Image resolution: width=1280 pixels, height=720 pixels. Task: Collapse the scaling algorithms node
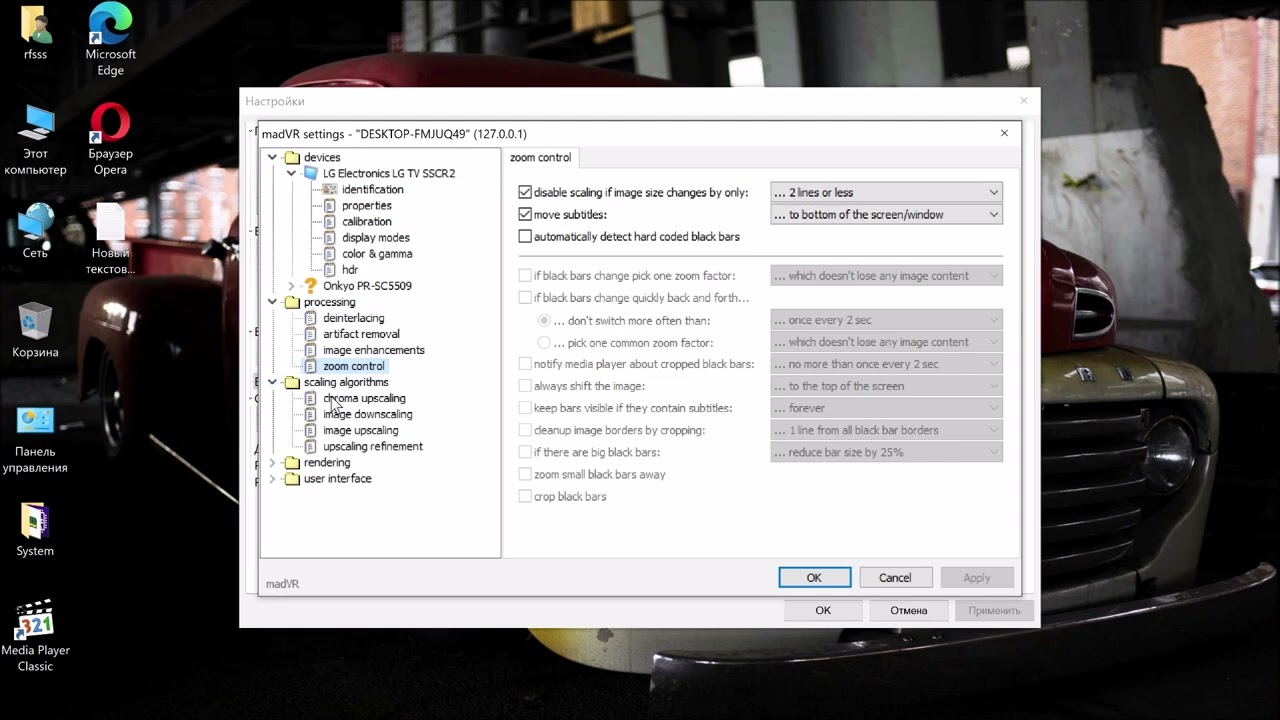coord(272,382)
